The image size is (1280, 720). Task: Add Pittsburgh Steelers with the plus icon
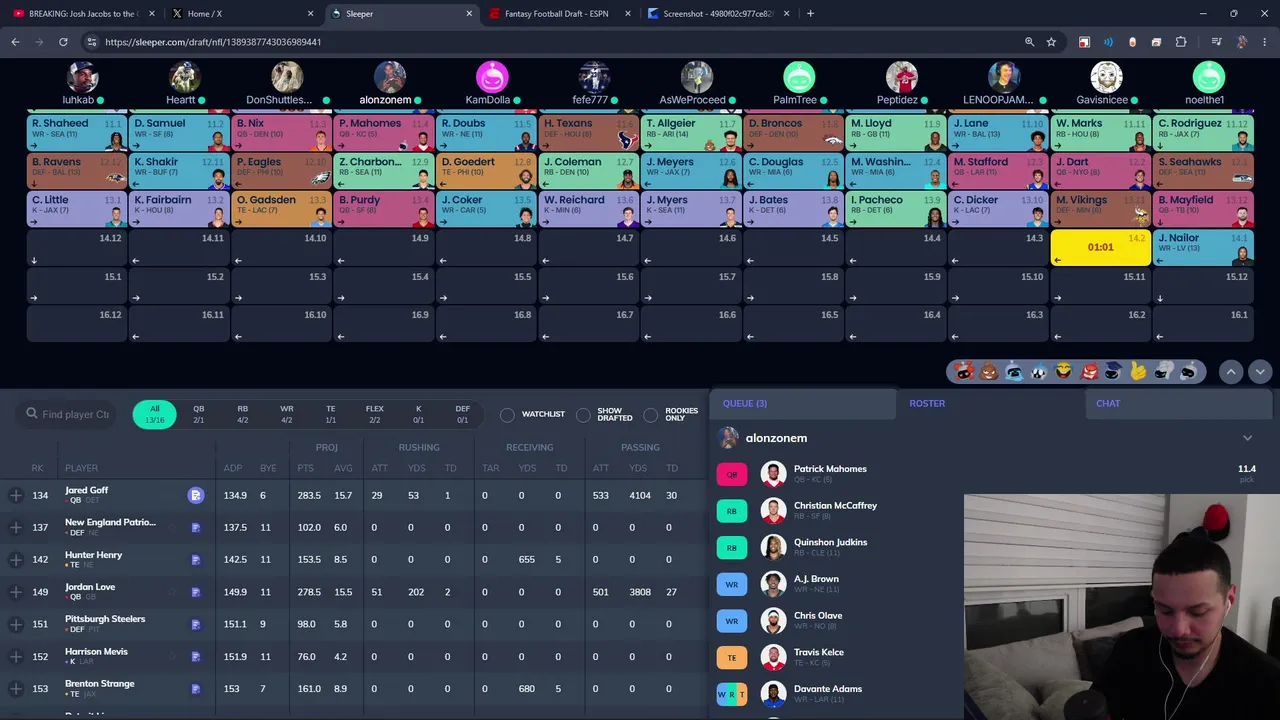coord(16,624)
